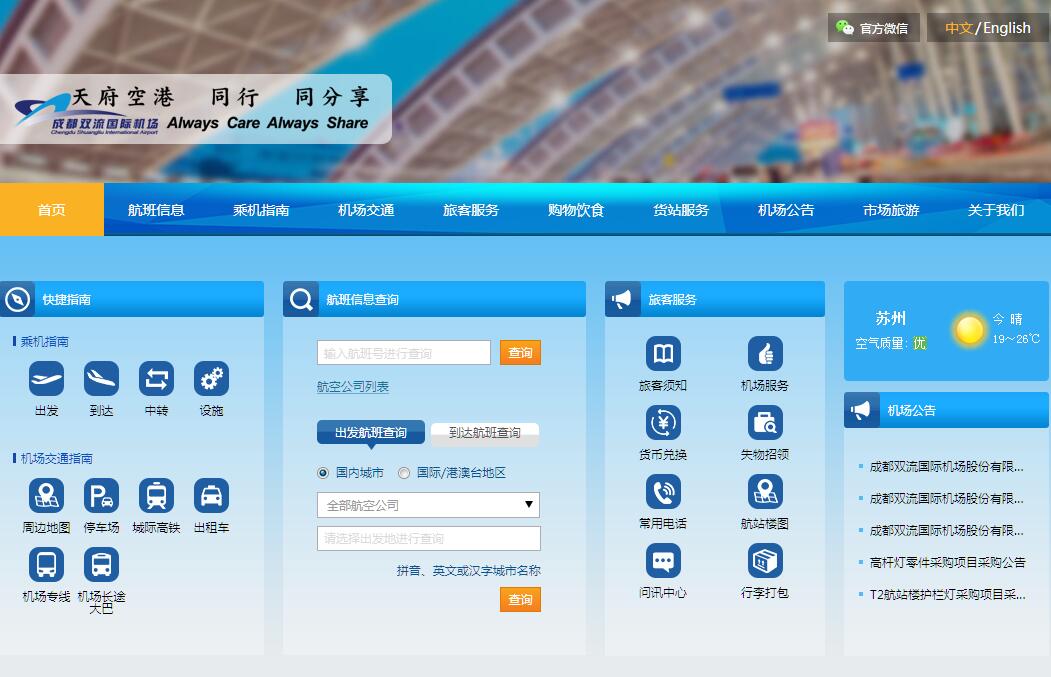The width and height of the screenshot is (1051, 677).
Task: Click the megaphone icon beside 机场公告
Action: (860, 410)
